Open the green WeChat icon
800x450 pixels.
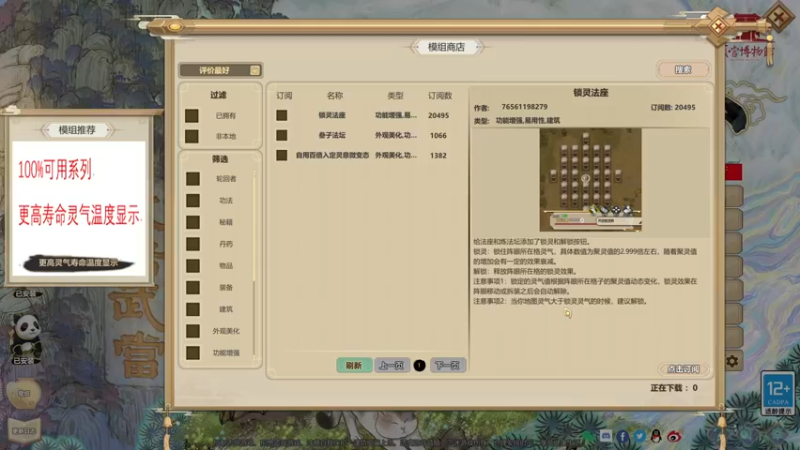(x=588, y=436)
